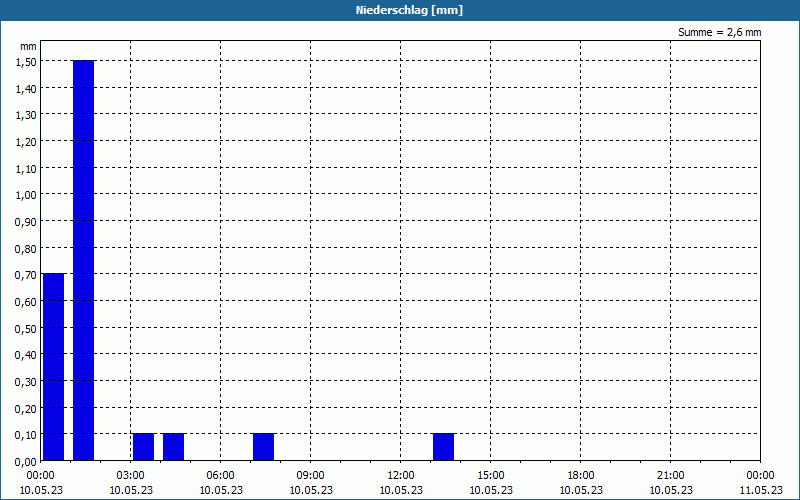
Task: Click the 0,90 y-axis value
Action: [26, 221]
